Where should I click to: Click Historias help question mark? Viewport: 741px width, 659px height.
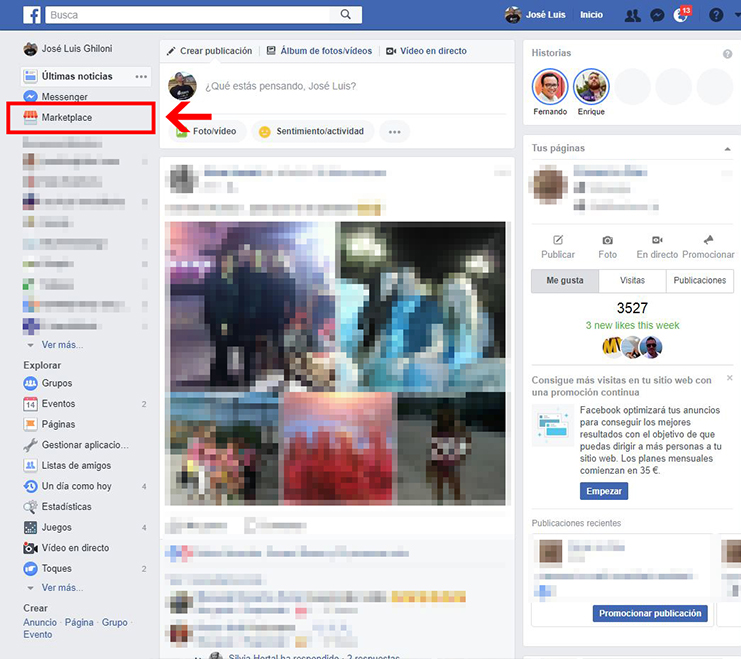click(727, 54)
